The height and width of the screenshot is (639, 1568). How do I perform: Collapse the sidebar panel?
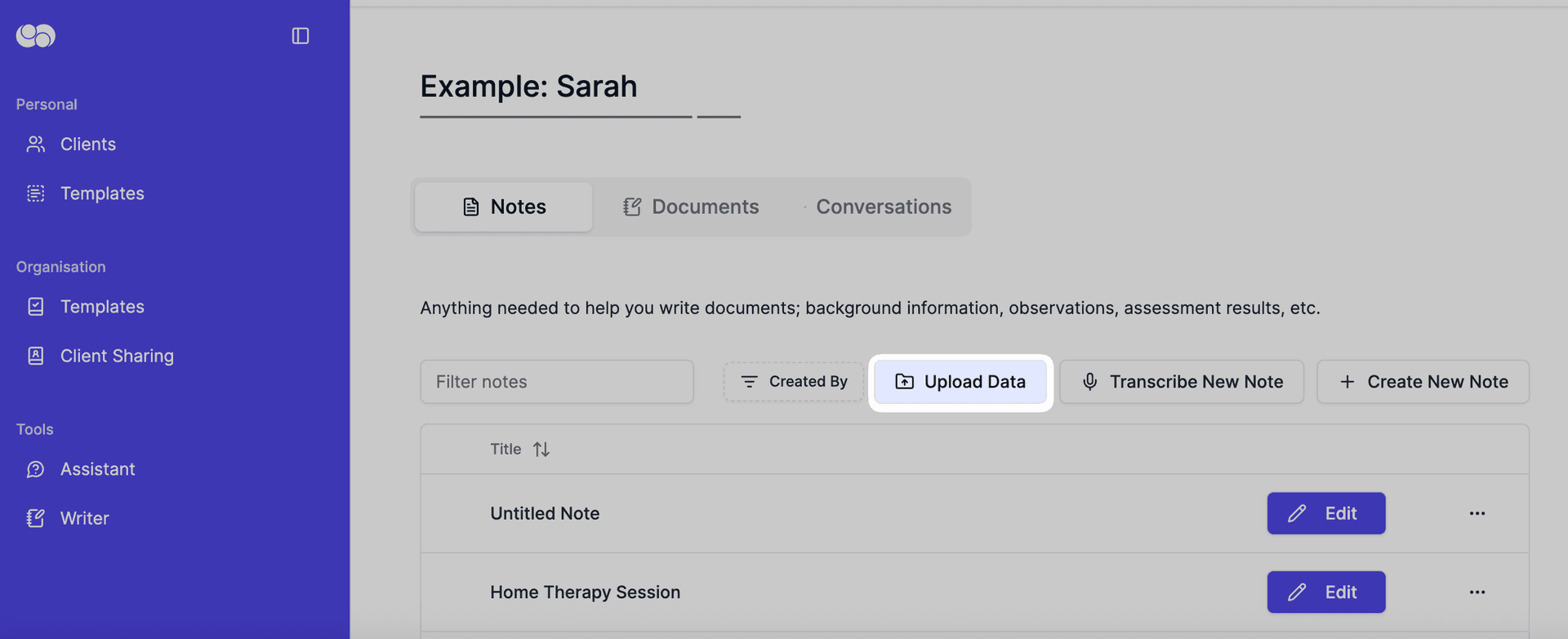[x=301, y=36]
